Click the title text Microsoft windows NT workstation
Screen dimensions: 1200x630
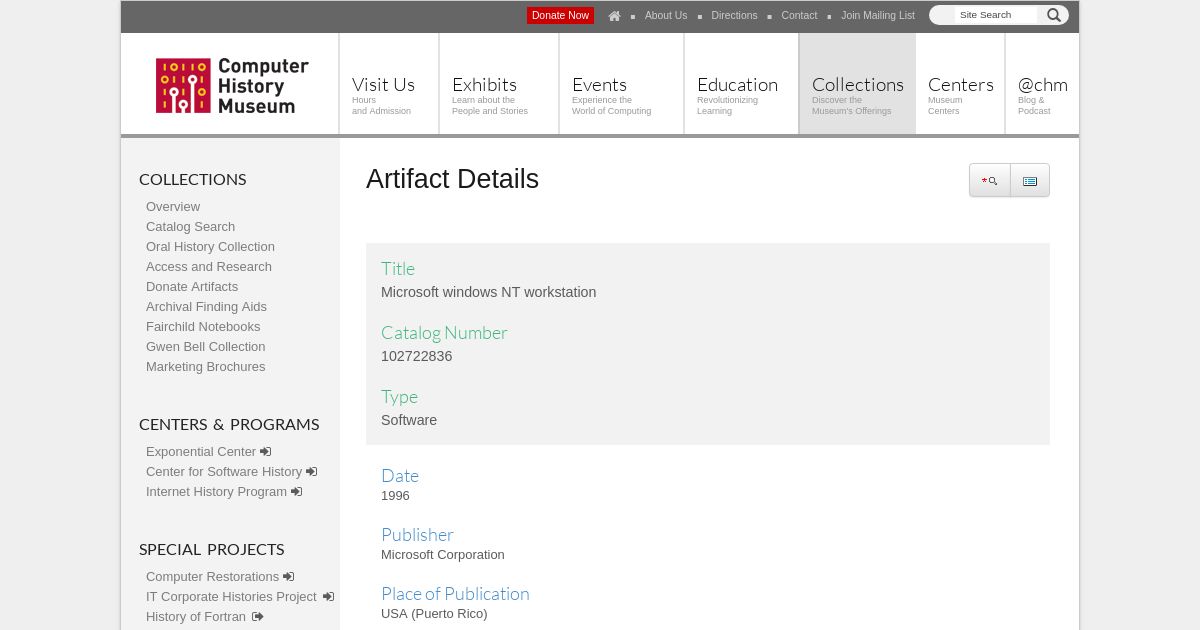[x=488, y=292]
